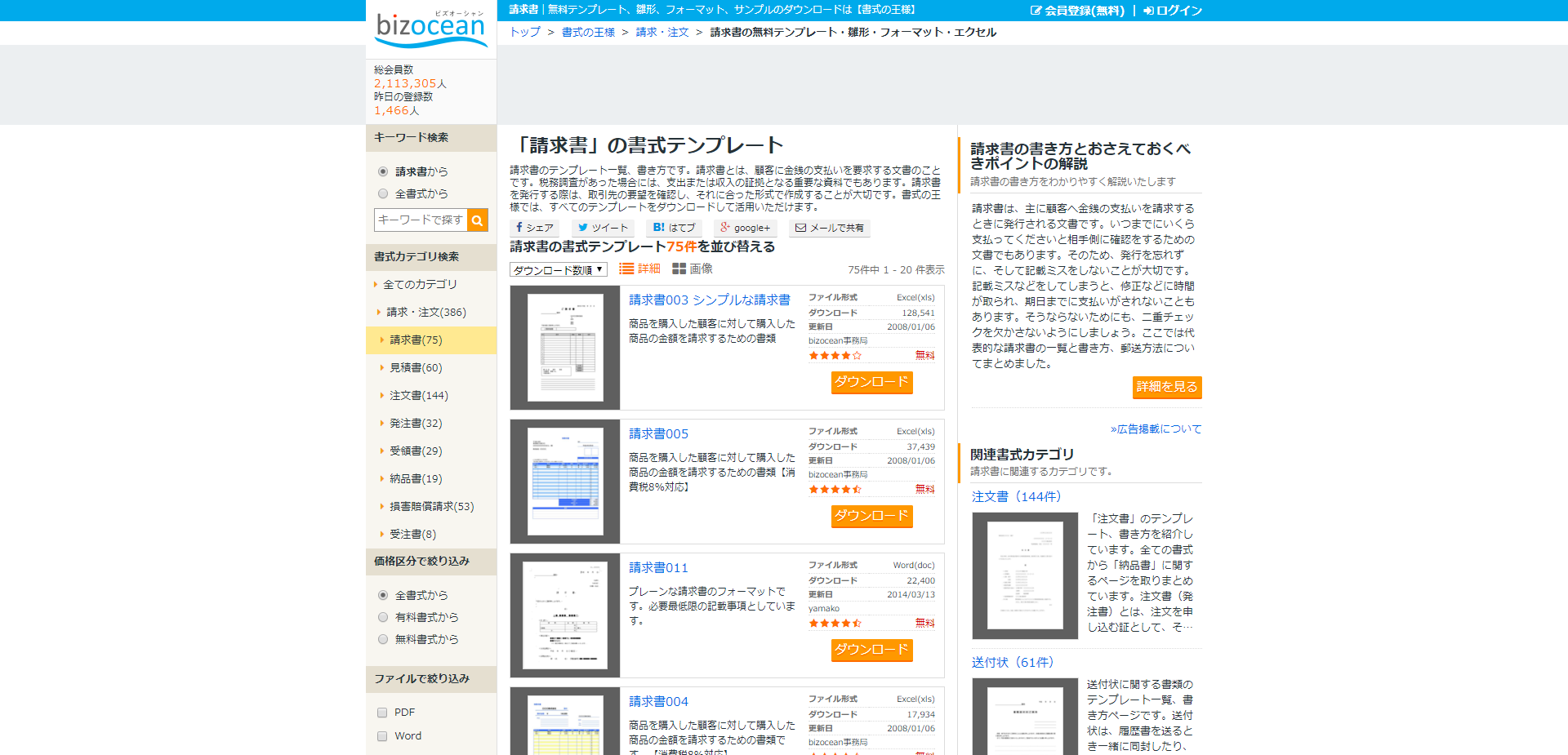This screenshot has width=1568, height=755.
Task: Select the 請求書から search scope radio button
Action: pyautogui.click(x=382, y=171)
